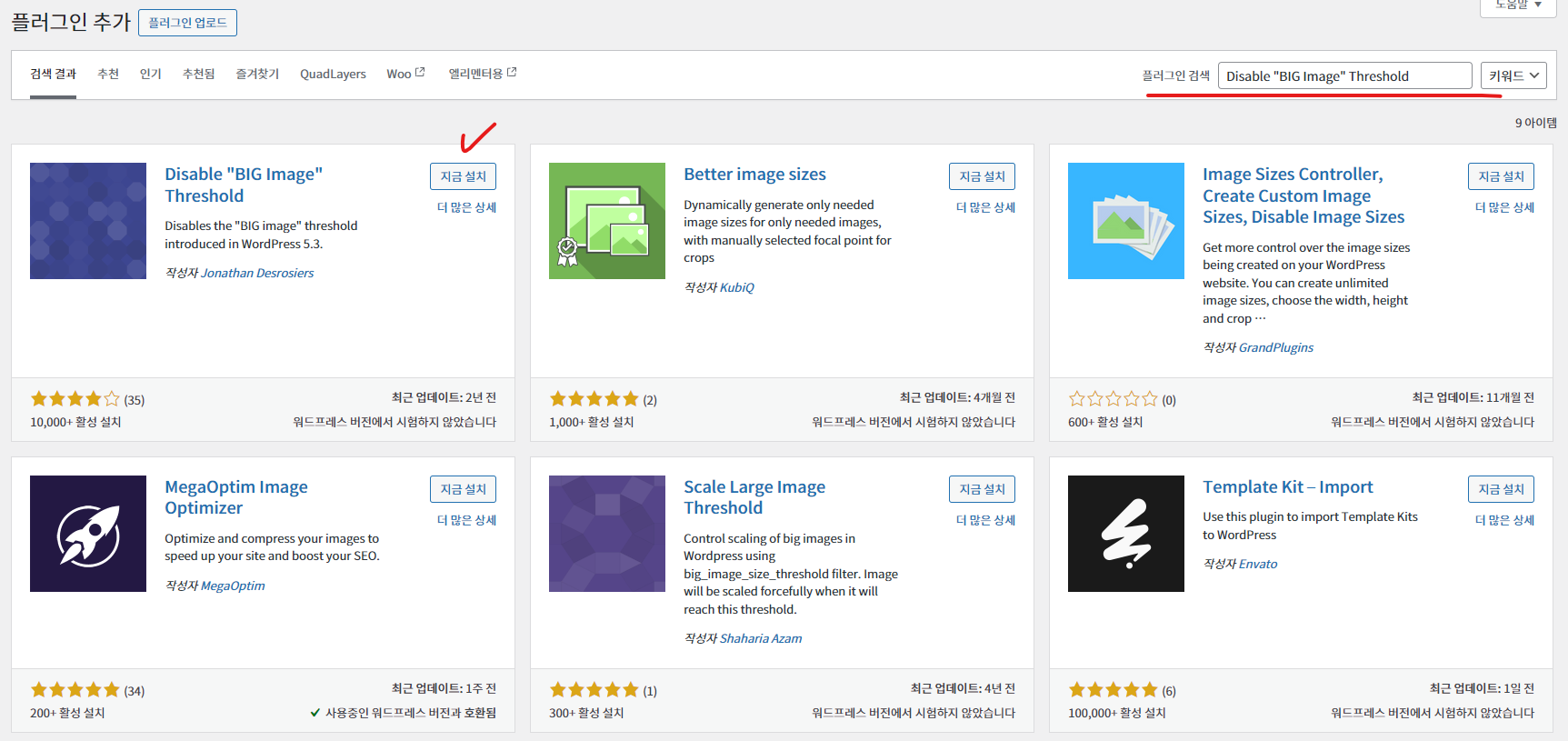The width and height of the screenshot is (1568, 741).
Task: Click the 플러그인 업로드 button
Action: 187,23
